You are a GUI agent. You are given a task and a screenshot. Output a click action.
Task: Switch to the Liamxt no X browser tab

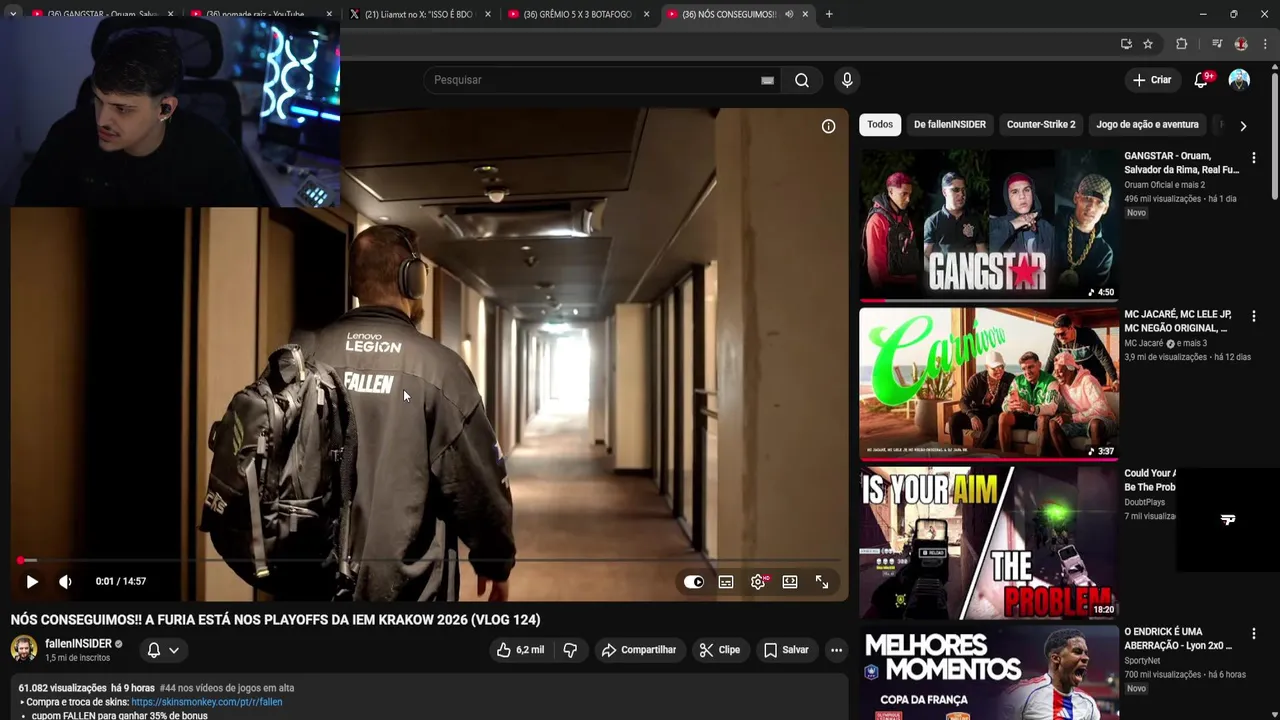[418, 14]
